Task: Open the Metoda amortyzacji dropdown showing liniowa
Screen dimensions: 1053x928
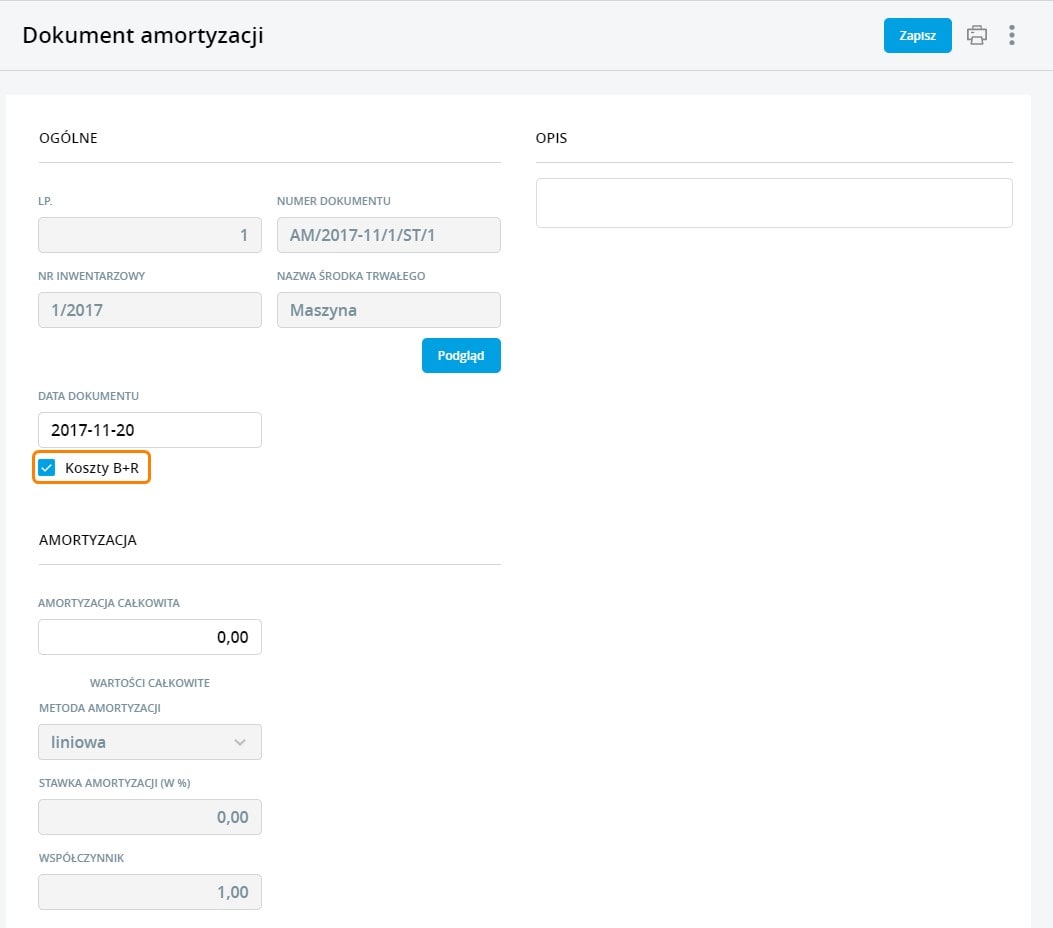Action: [x=150, y=742]
